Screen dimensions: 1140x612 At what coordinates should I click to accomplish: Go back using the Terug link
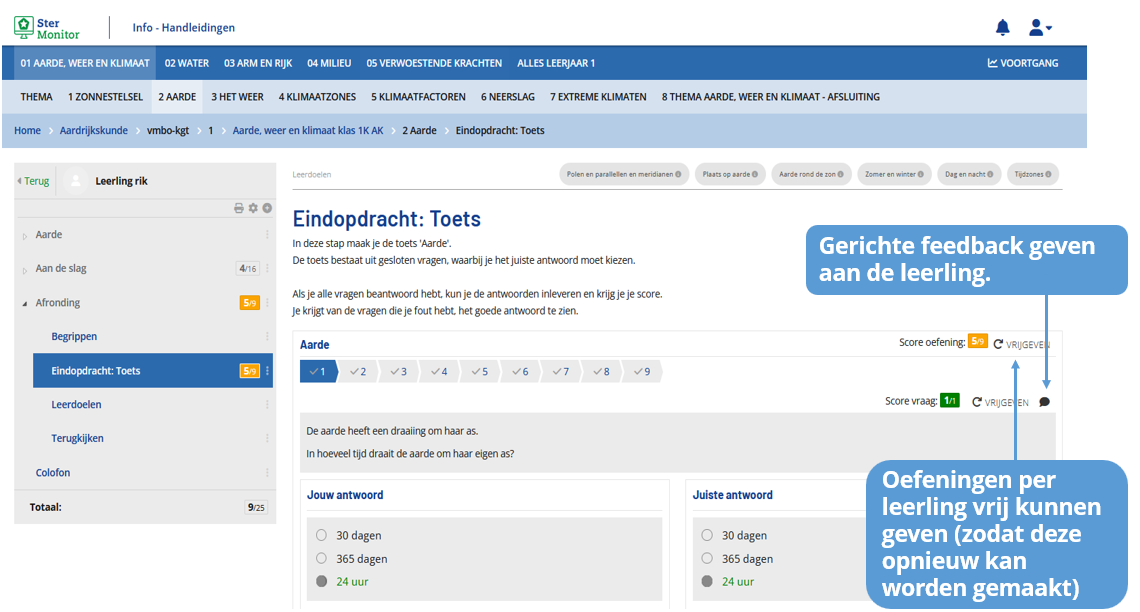tap(34, 181)
